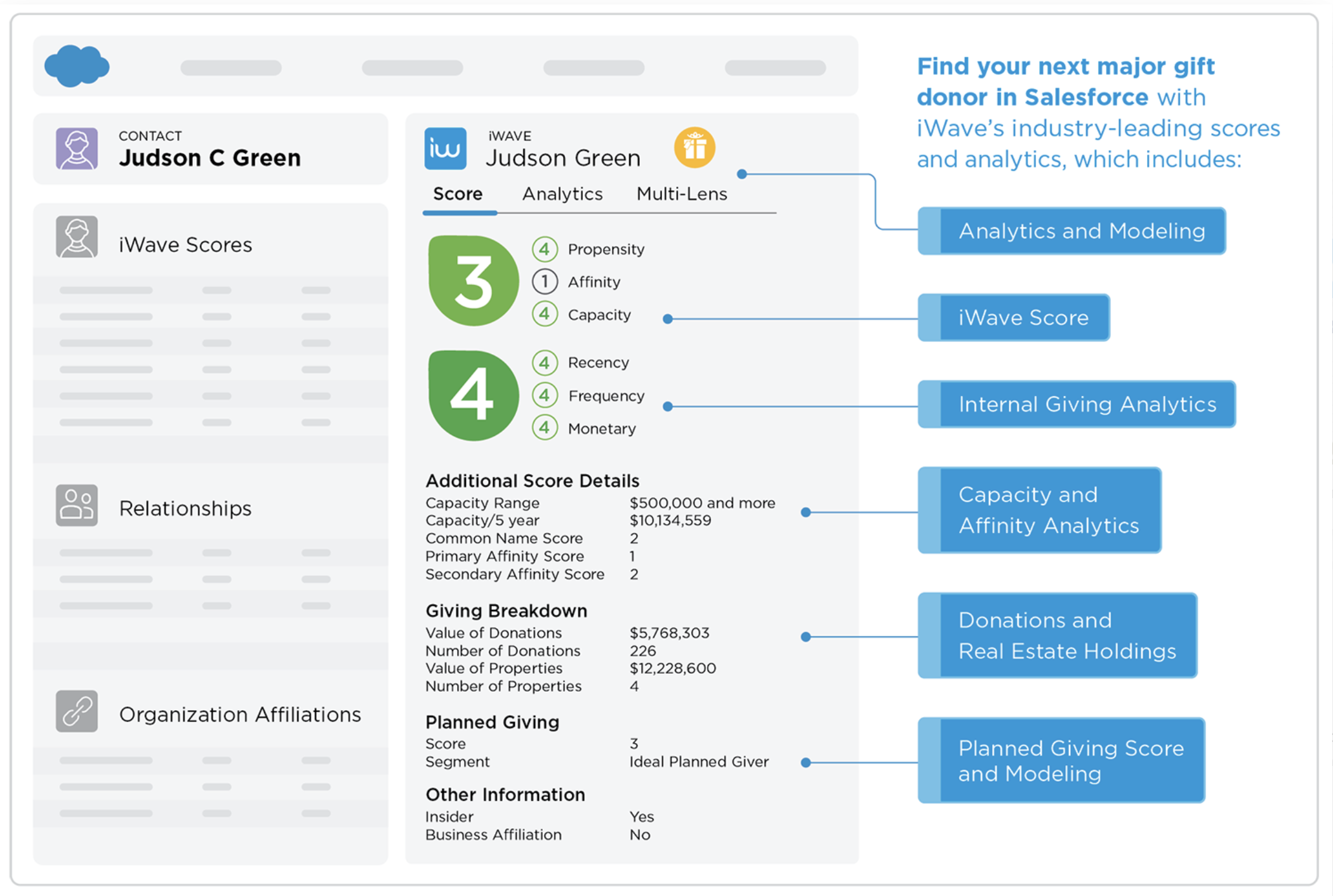Viewport: 1333px width, 896px height.
Task: Open the Multi-Lens tab
Action: (x=681, y=194)
